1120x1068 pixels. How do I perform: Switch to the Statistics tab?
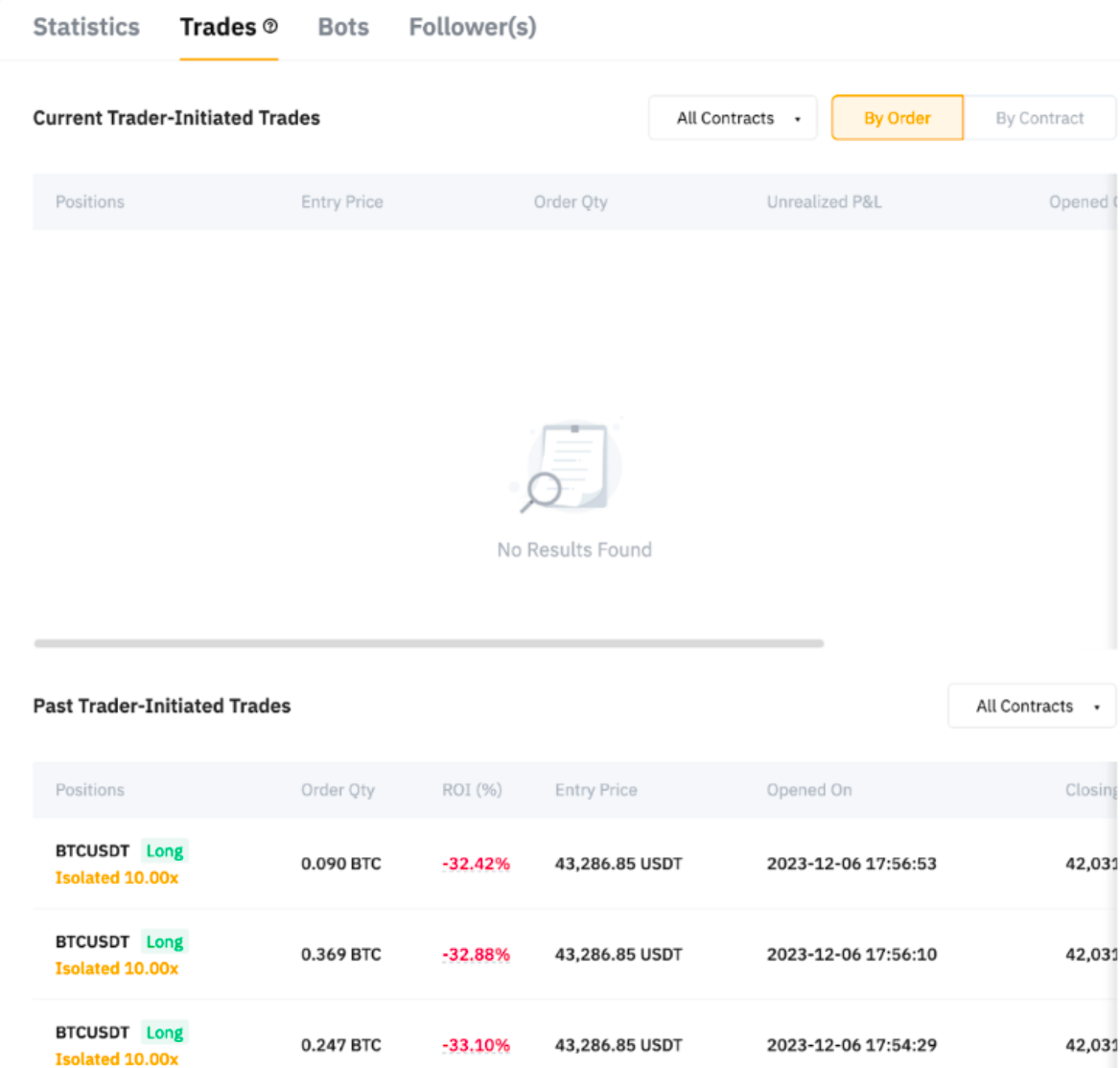tap(86, 27)
